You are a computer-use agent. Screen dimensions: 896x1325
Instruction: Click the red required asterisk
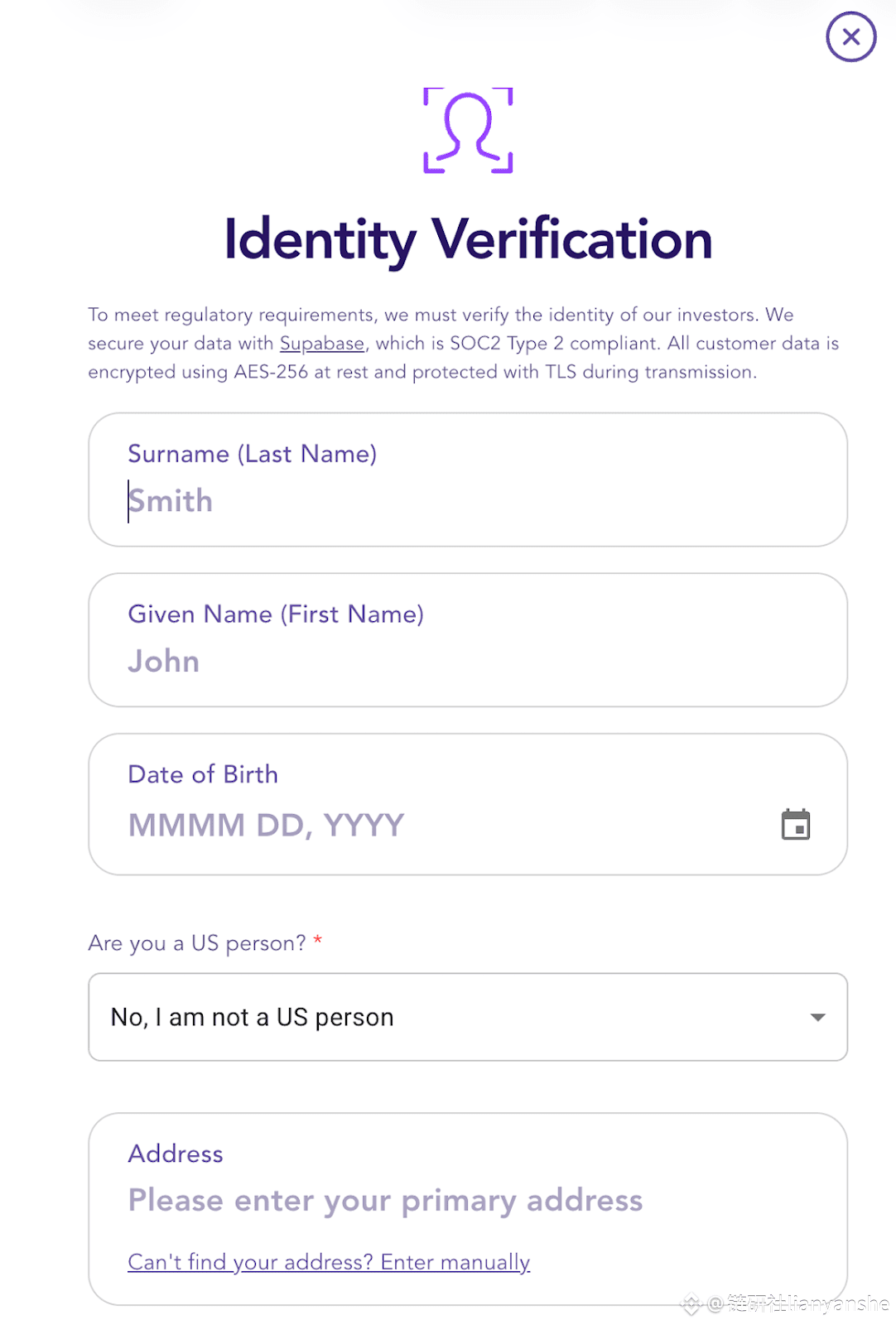click(318, 941)
